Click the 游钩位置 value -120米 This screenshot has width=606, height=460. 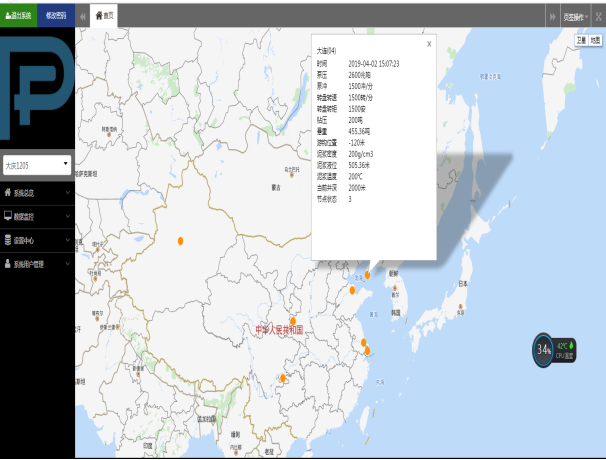(x=357, y=143)
